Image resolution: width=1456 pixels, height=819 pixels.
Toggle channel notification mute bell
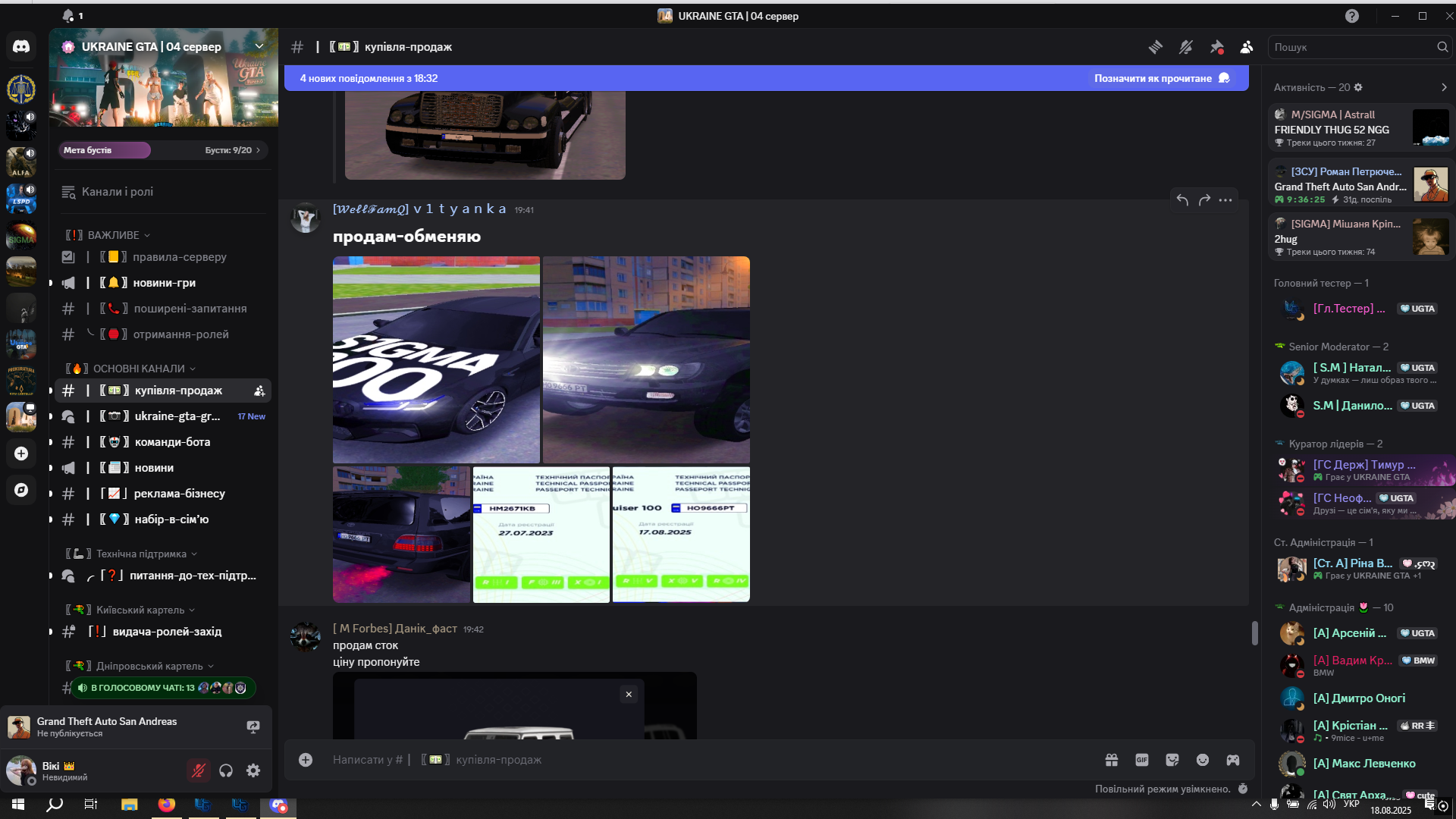[x=1186, y=47]
